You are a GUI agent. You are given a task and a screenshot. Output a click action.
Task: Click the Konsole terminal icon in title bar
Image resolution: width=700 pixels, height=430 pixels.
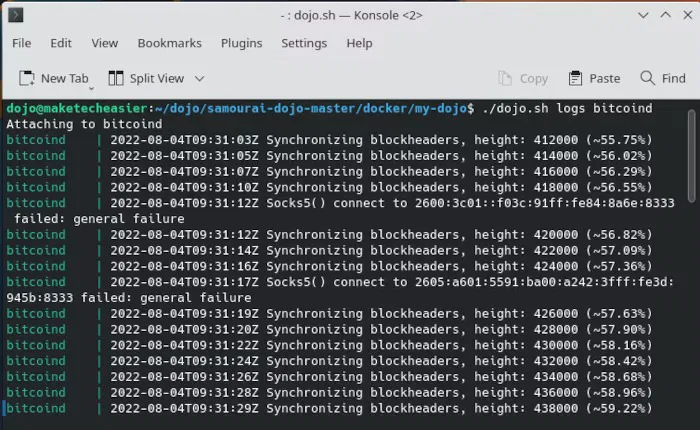pyautogui.click(x=16, y=15)
